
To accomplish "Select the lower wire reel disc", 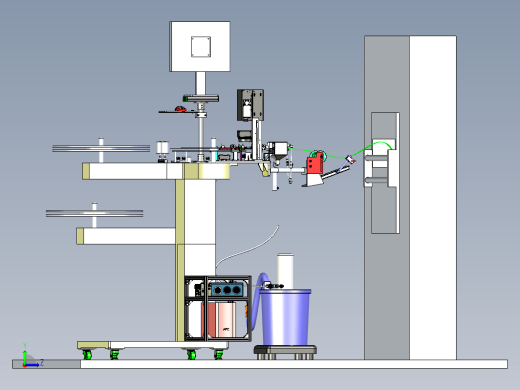I will pos(95,213).
